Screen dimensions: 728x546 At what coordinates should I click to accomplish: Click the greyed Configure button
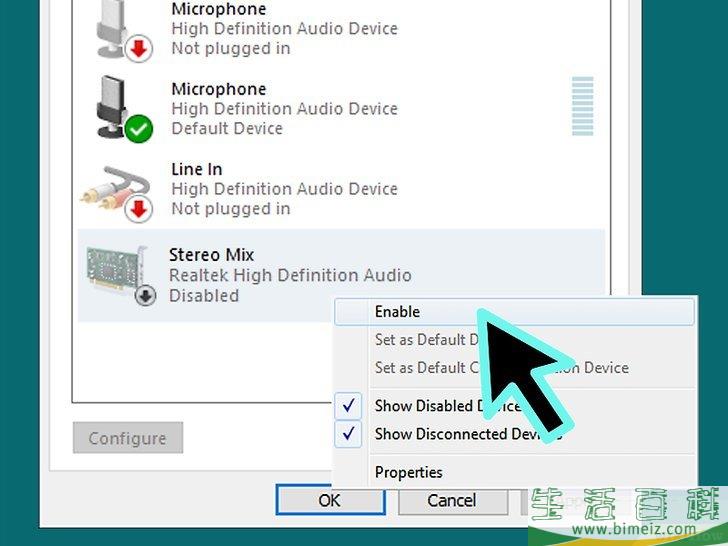[128, 438]
